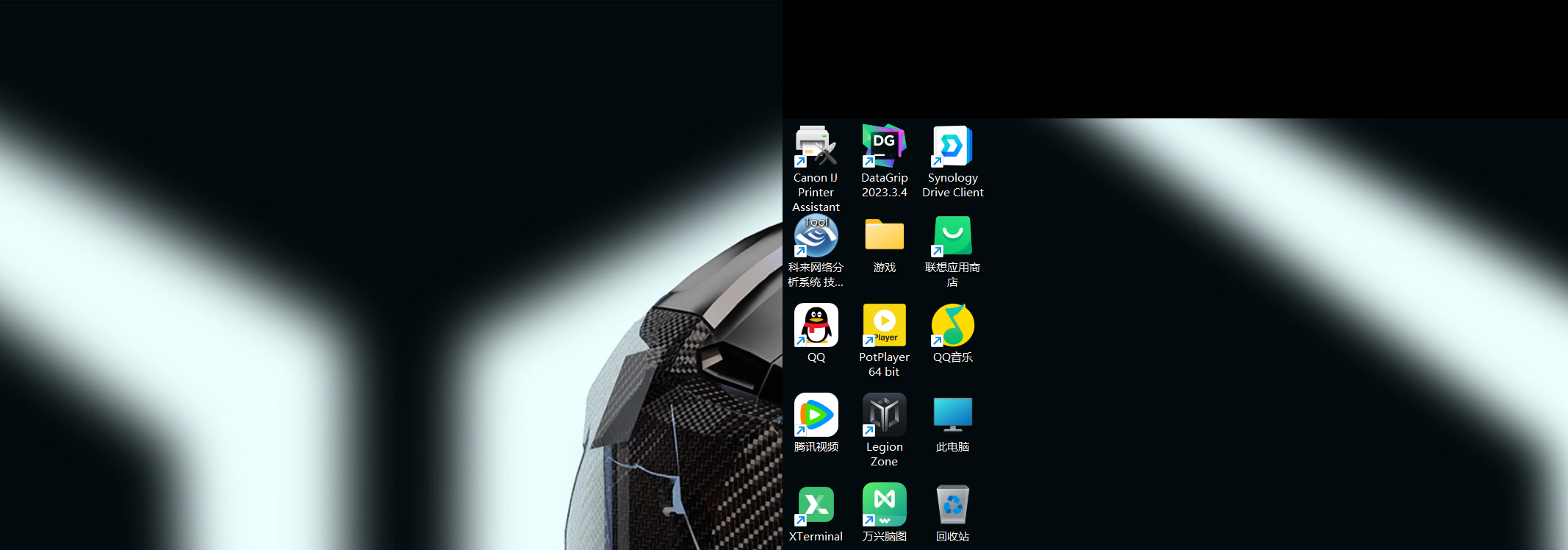Click the DataGrip 2023.3.4 shortcut icon
Viewport: 1568px width, 550px height.
tap(884, 146)
